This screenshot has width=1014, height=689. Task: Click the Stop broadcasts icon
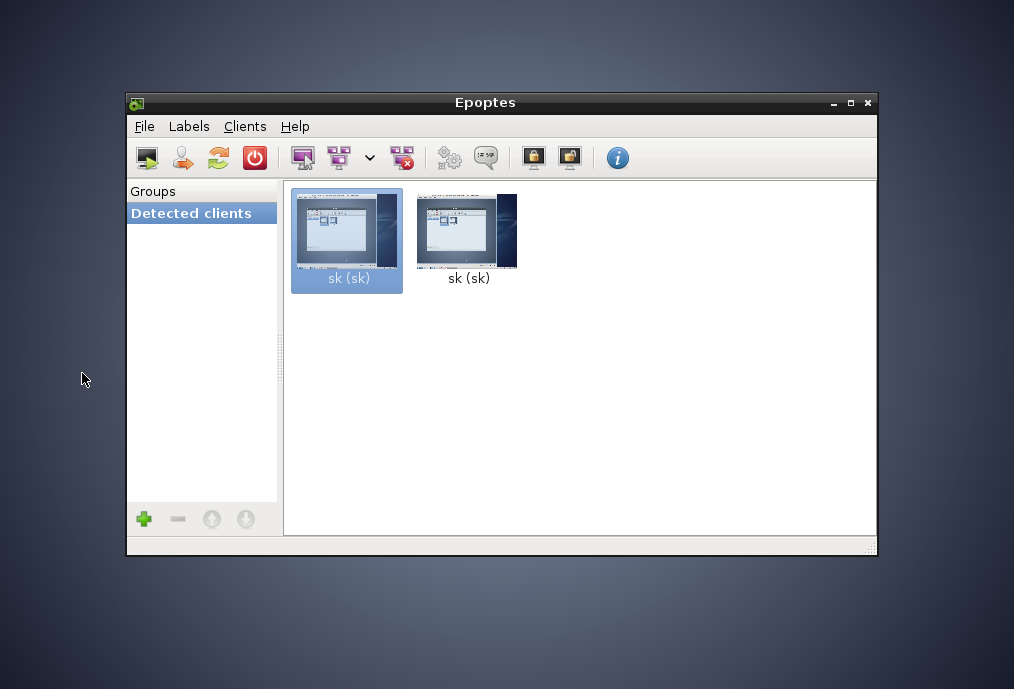click(402, 158)
